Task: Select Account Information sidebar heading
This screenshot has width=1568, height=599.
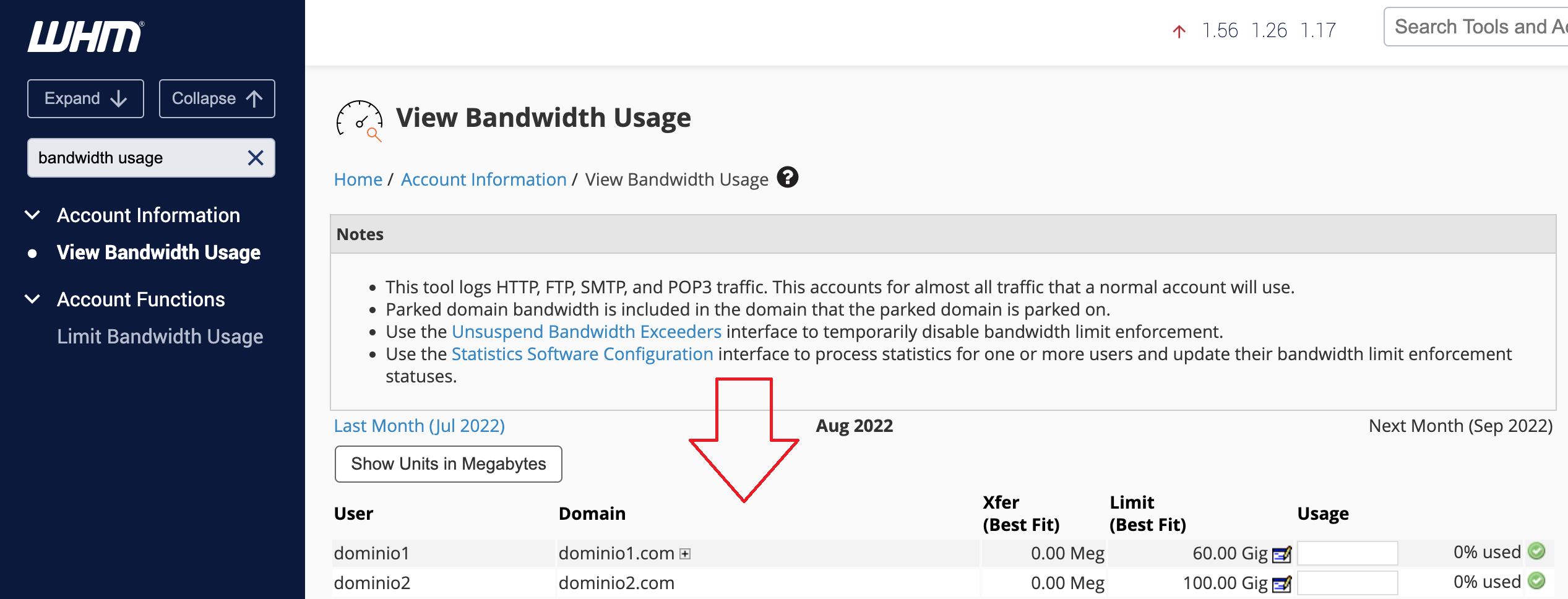Action: [149, 215]
